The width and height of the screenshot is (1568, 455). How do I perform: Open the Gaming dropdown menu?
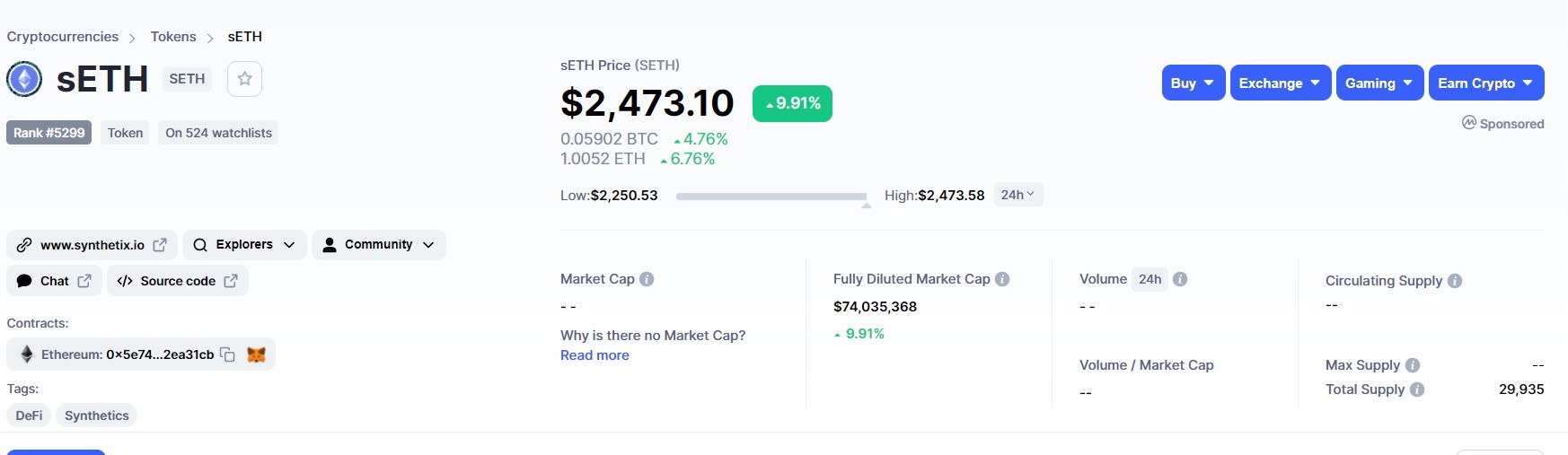(1380, 83)
